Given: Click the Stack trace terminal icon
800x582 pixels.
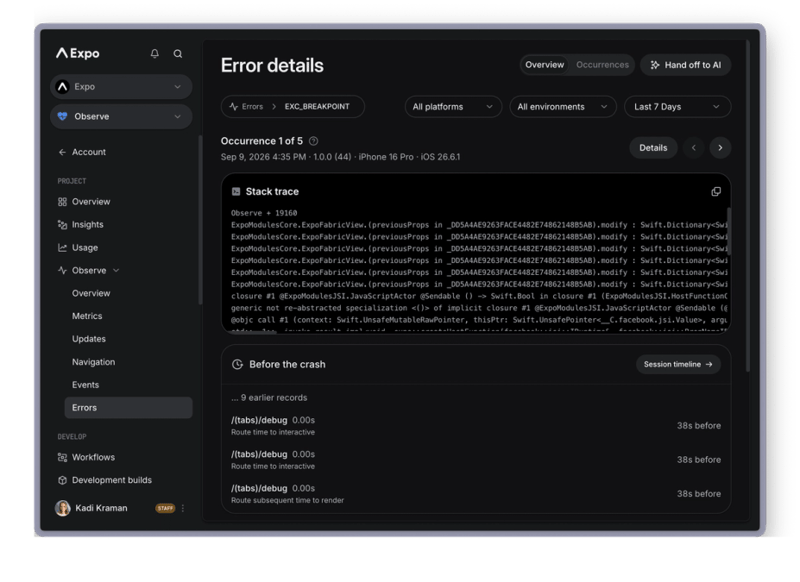Looking at the screenshot, I should [236, 192].
